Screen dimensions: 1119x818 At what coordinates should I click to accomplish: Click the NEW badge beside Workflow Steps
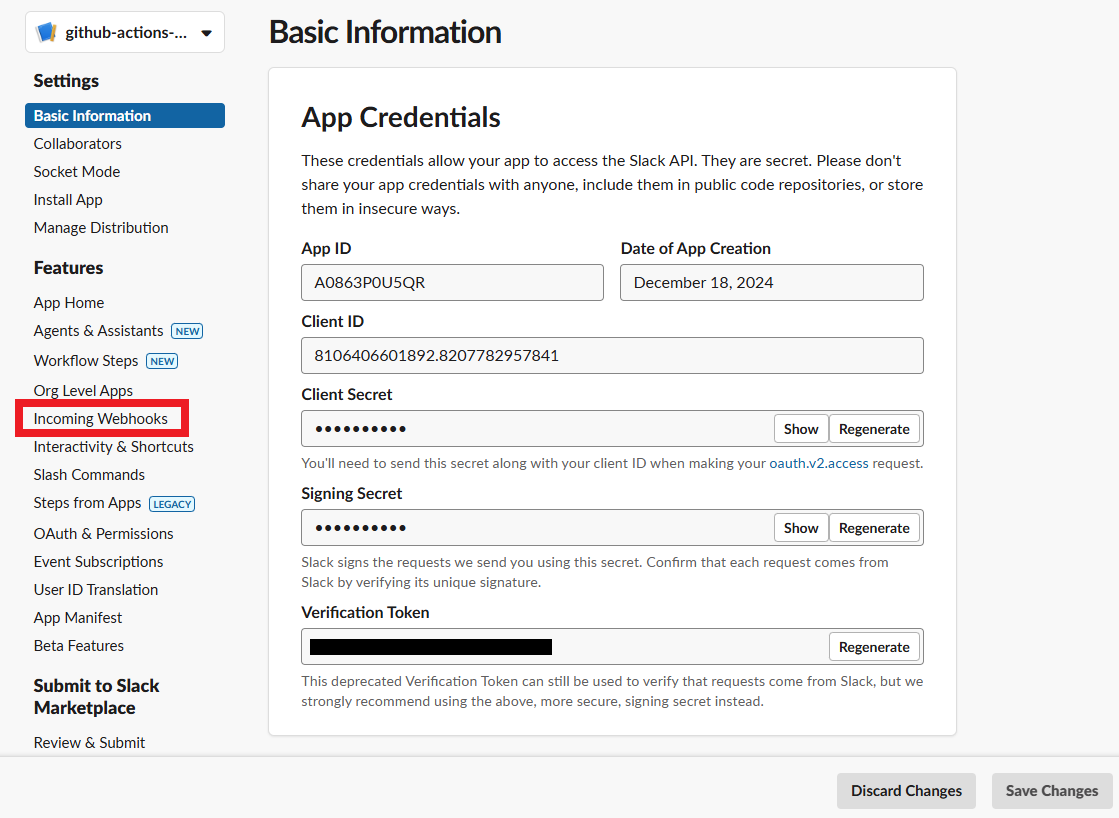162,361
